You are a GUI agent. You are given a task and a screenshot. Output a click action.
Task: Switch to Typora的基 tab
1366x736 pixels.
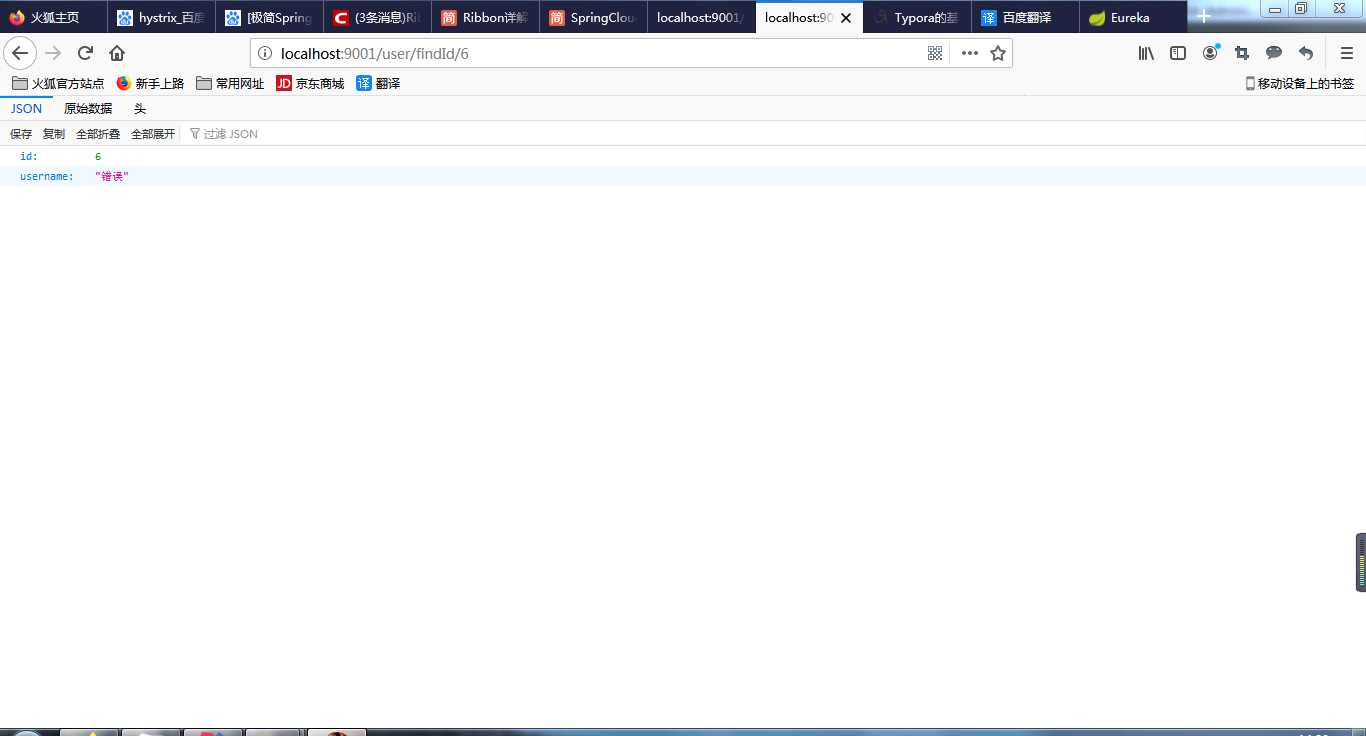point(917,17)
